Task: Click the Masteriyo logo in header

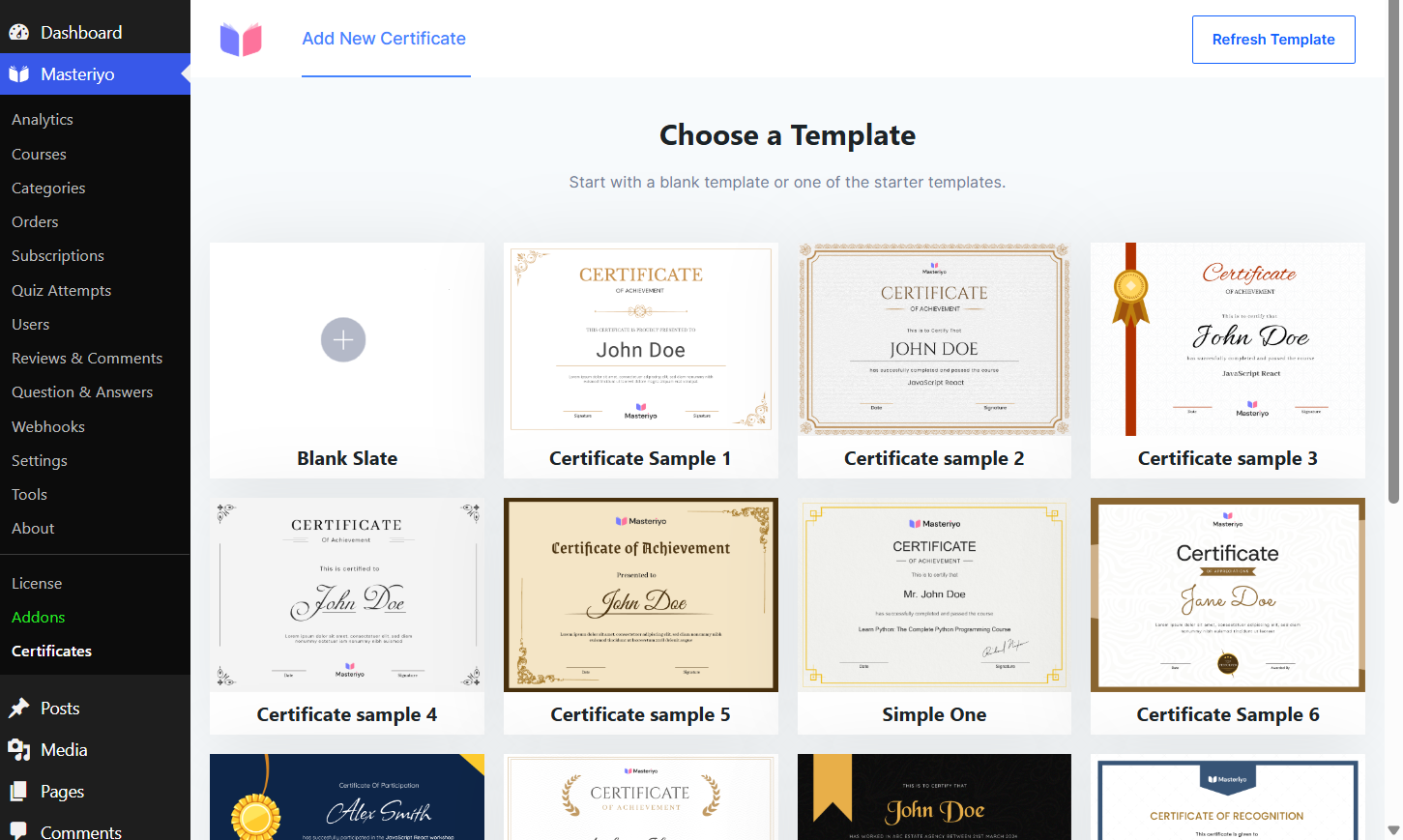Action: click(x=241, y=39)
